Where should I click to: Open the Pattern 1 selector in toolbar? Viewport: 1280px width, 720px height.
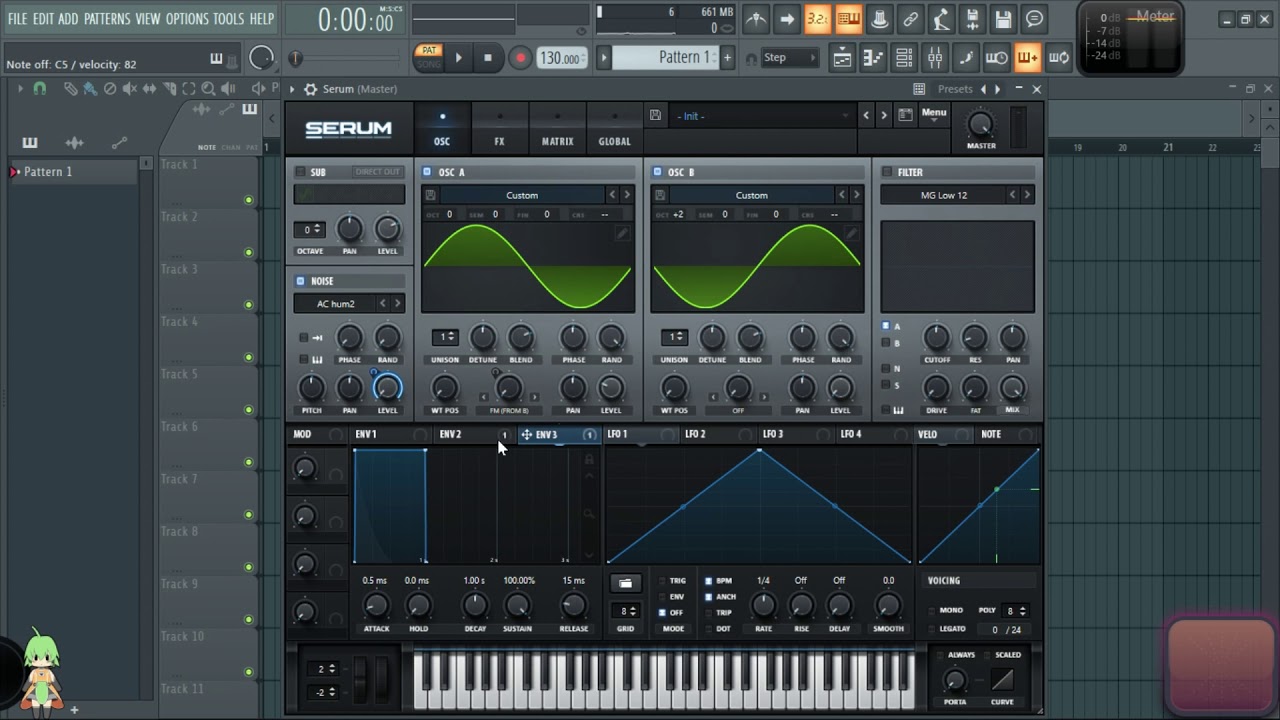664,57
